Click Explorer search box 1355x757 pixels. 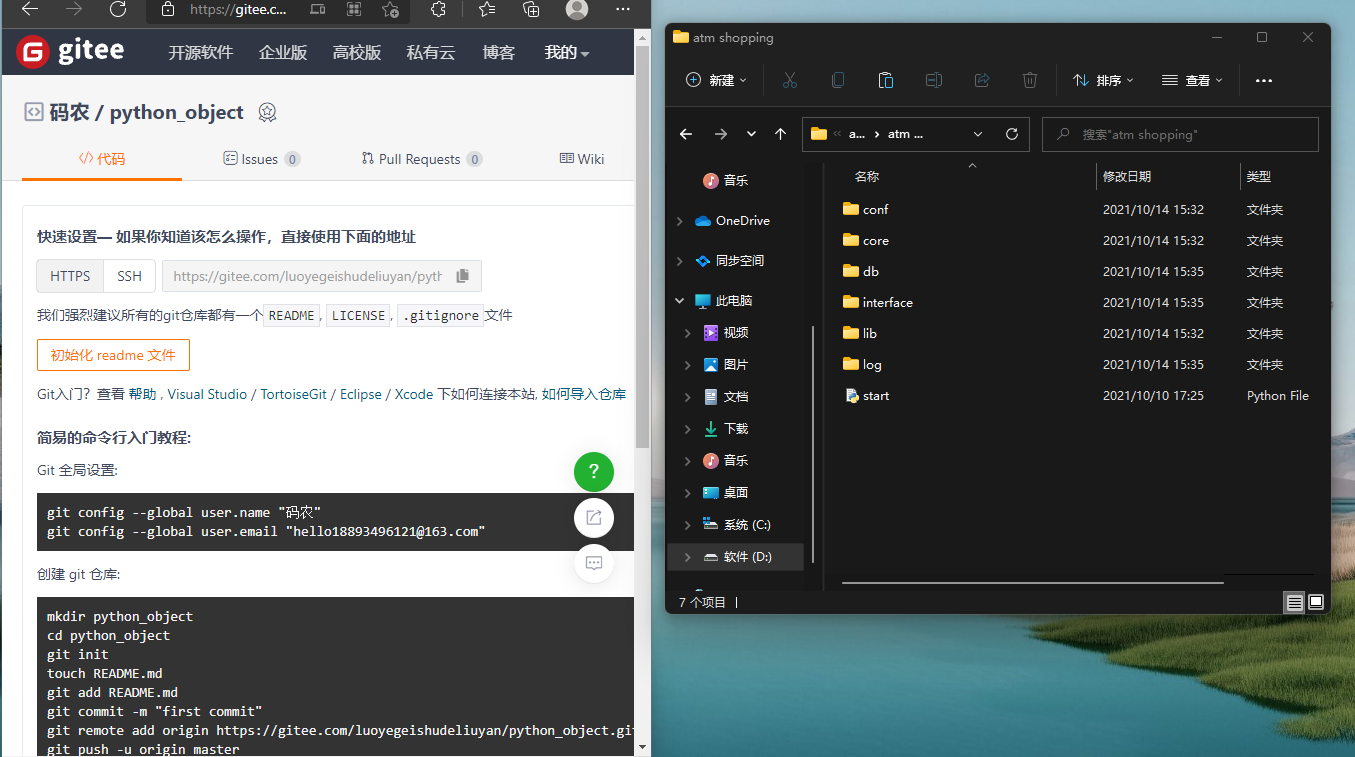coord(1180,134)
